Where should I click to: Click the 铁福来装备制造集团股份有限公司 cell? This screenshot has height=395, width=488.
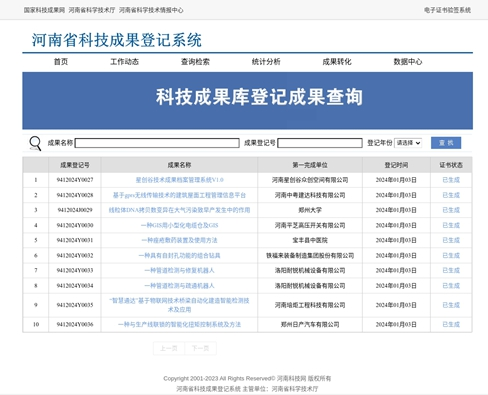310,256
